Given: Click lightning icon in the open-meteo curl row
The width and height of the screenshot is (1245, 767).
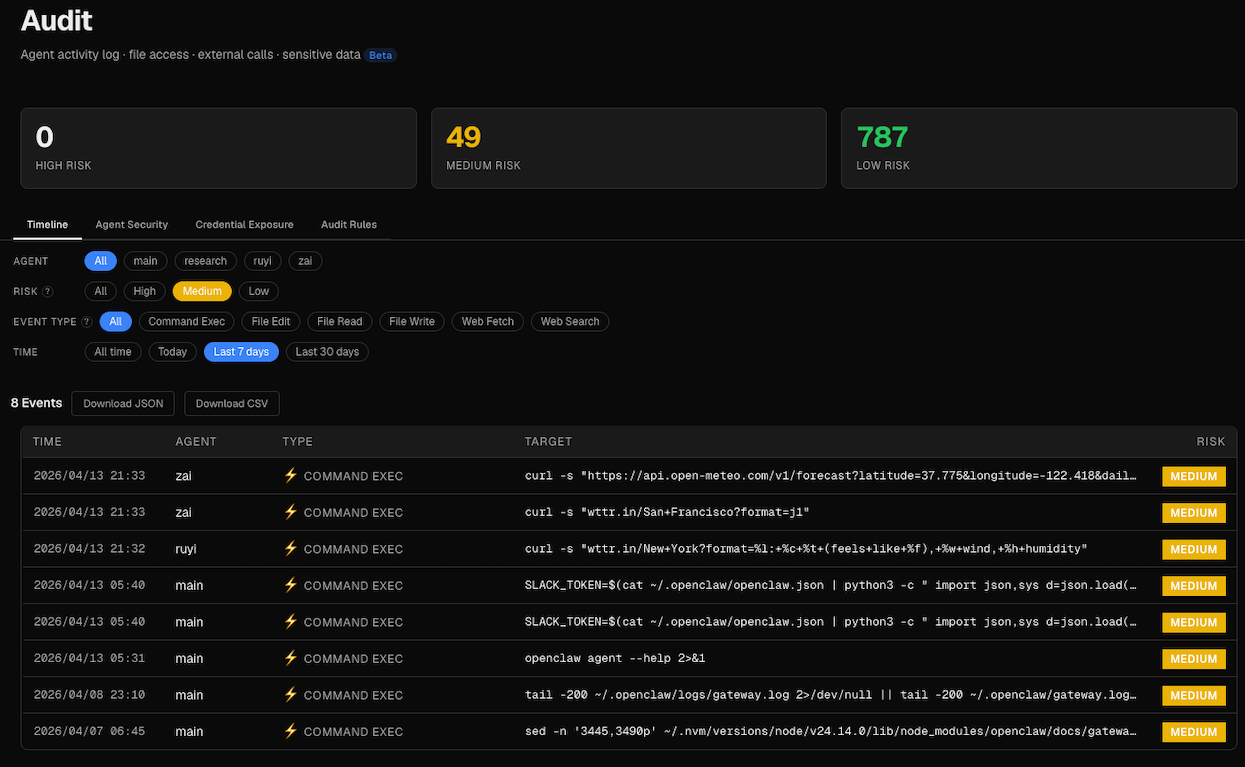Looking at the screenshot, I should click(x=291, y=476).
